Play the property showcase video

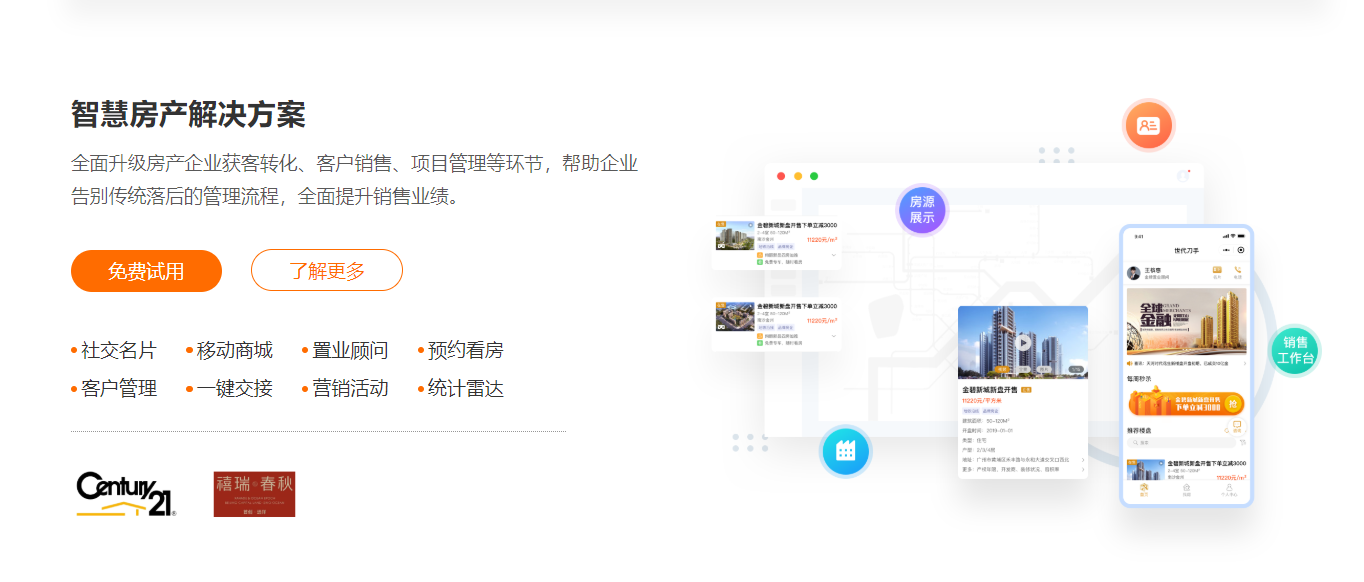[1023, 342]
